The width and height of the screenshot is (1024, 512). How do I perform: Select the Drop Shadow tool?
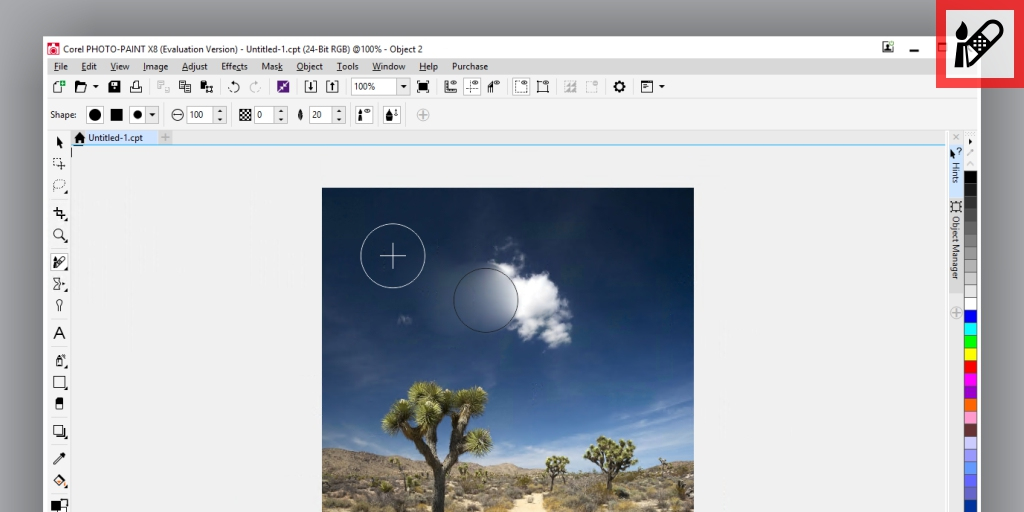tap(60, 431)
